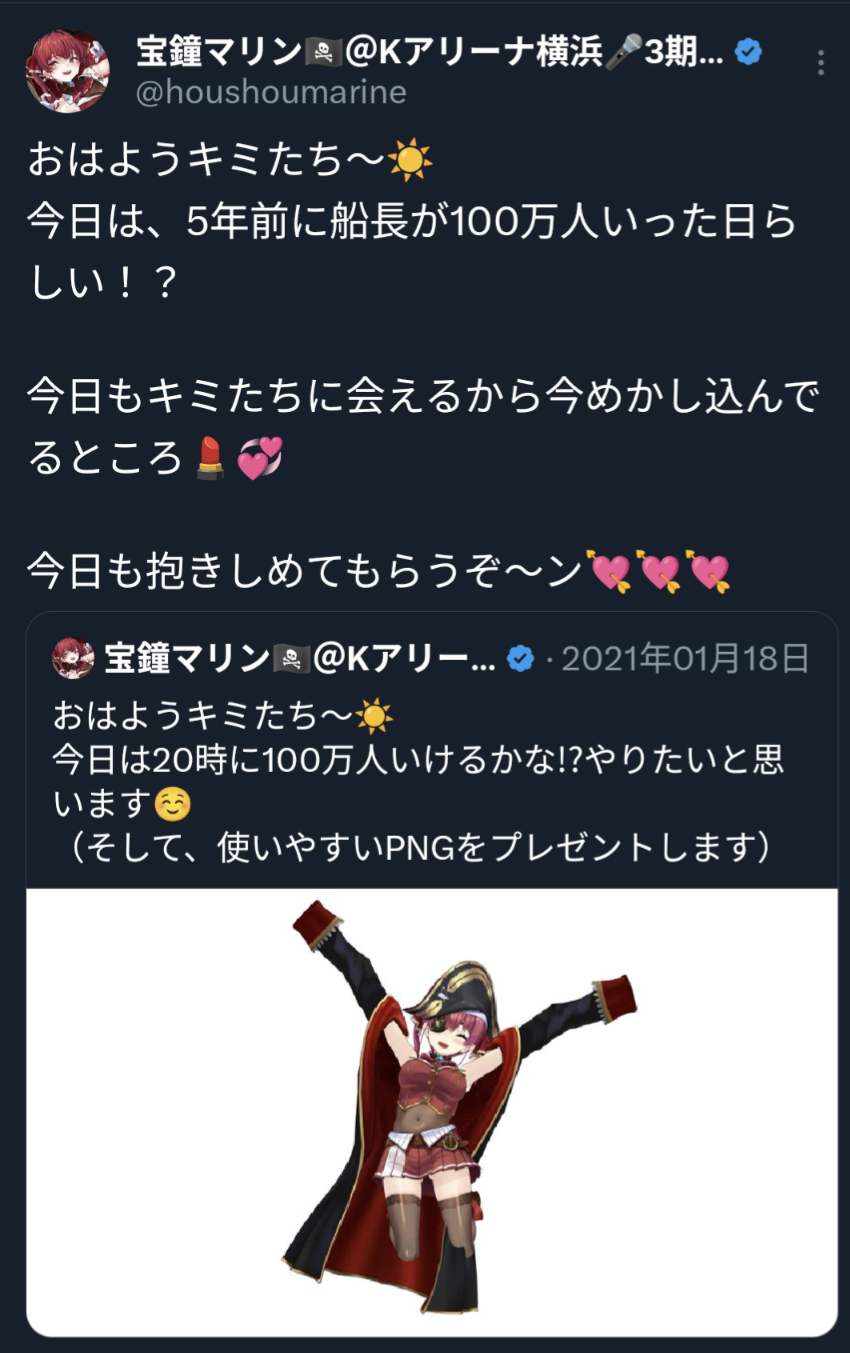The height and width of the screenshot is (1353, 850).
Task: Tap the verified badge in the quoted tweet
Action: (x=519, y=659)
